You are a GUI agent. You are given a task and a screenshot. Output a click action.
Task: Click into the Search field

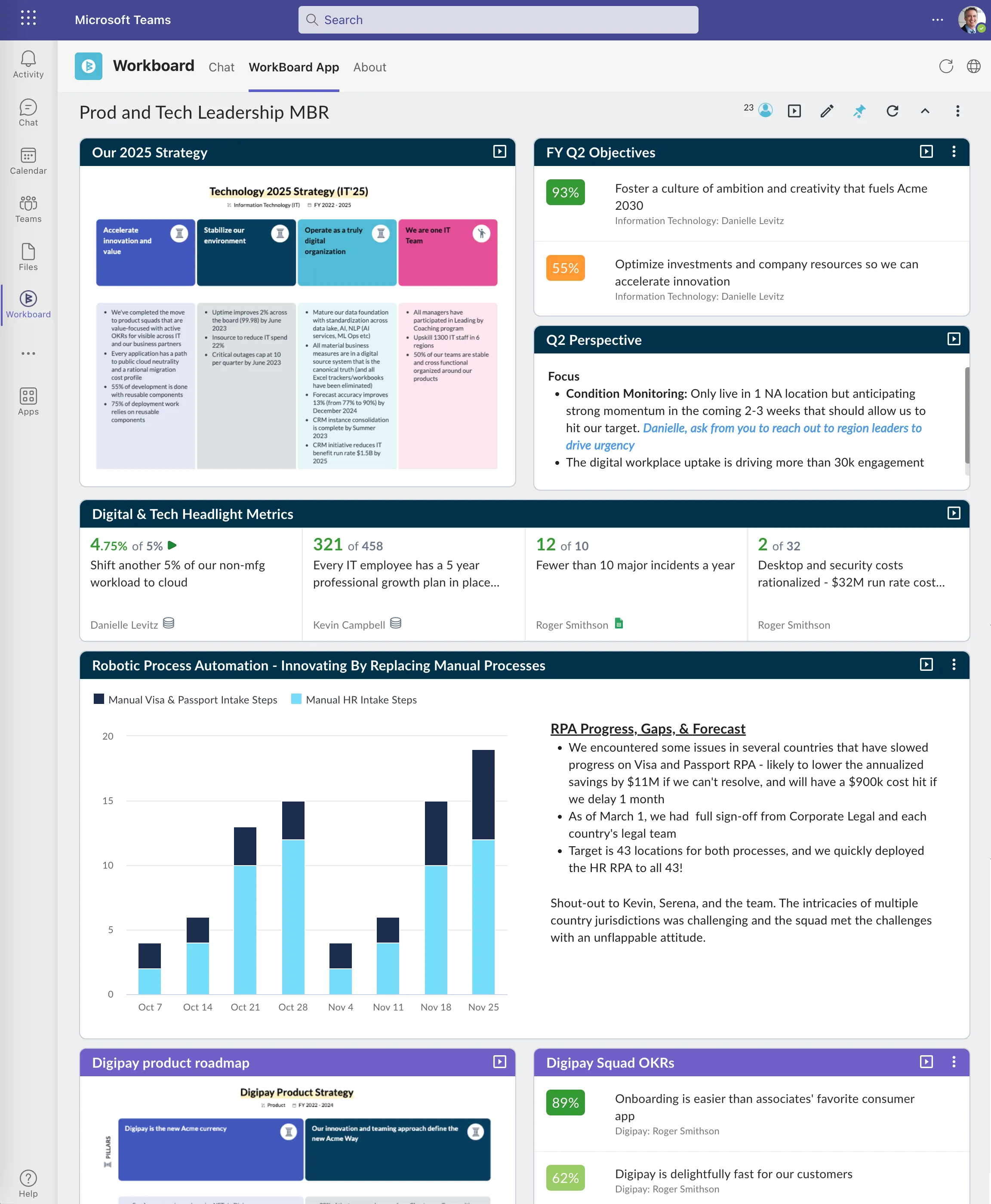pyautogui.click(x=498, y=20)
